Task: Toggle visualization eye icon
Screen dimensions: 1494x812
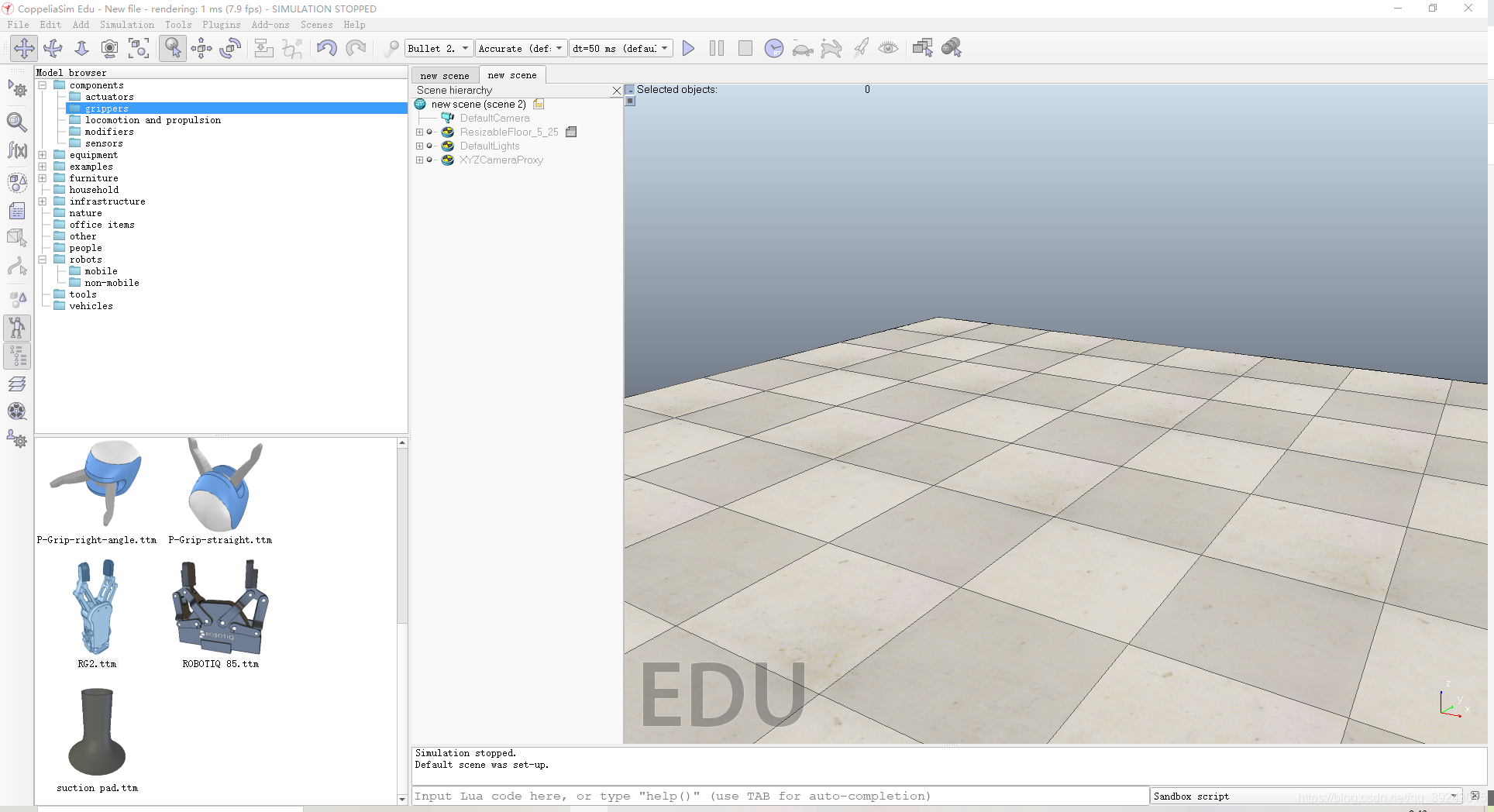Action: 889,48
